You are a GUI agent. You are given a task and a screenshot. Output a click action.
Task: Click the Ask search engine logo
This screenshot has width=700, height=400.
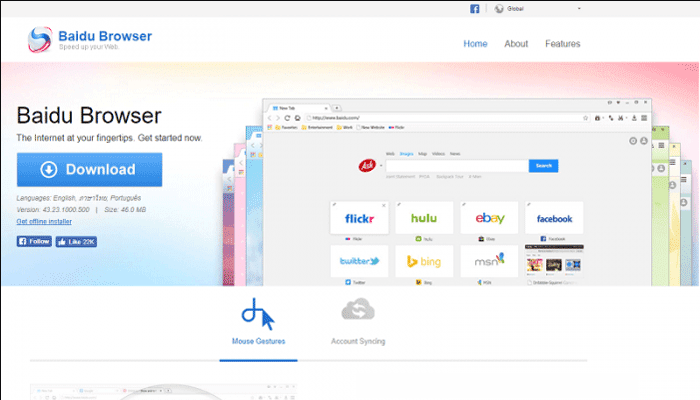pyautogui.click(x=367, y=166)
